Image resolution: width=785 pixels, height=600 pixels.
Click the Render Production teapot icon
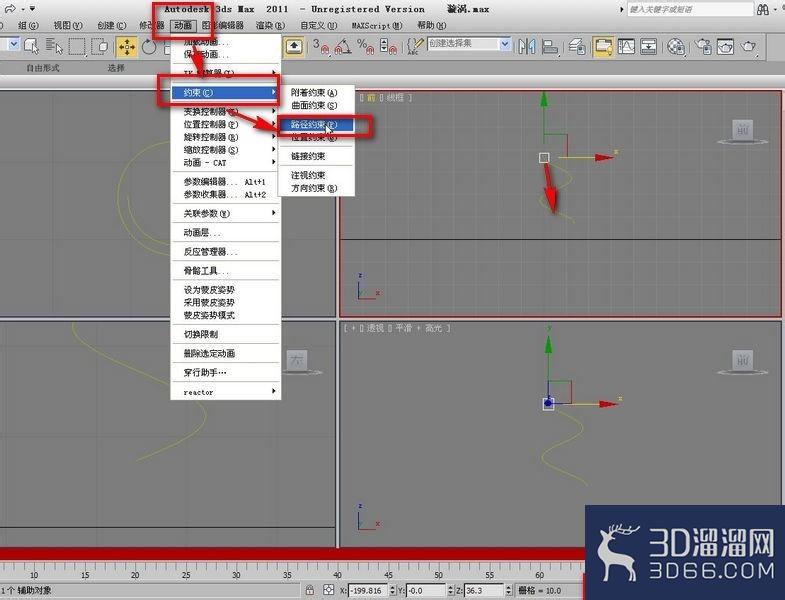748,47
